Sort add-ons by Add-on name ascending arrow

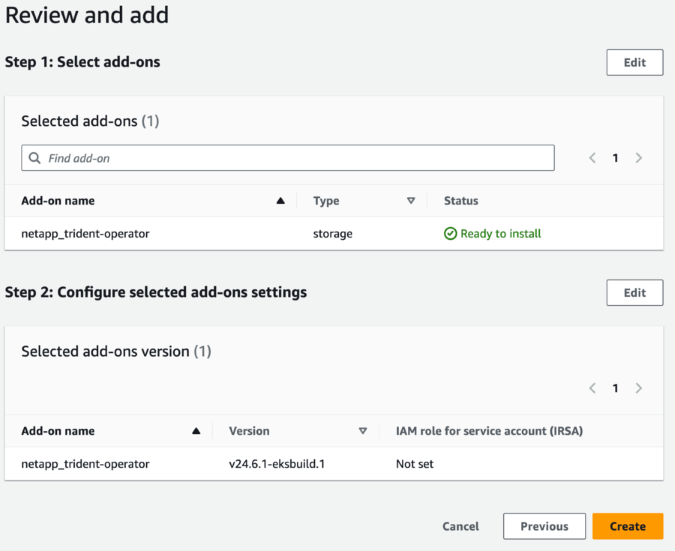pyautogui.click(x=280, y=201)
